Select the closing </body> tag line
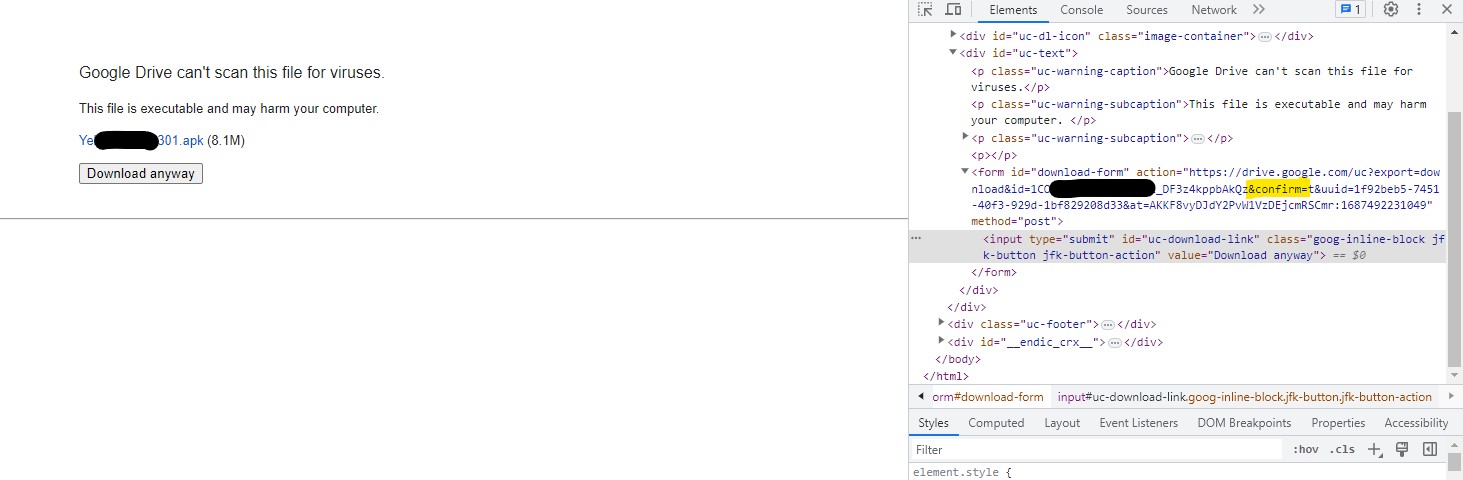The width and height of the screenshot is (1463, 480). pos(958,359)
